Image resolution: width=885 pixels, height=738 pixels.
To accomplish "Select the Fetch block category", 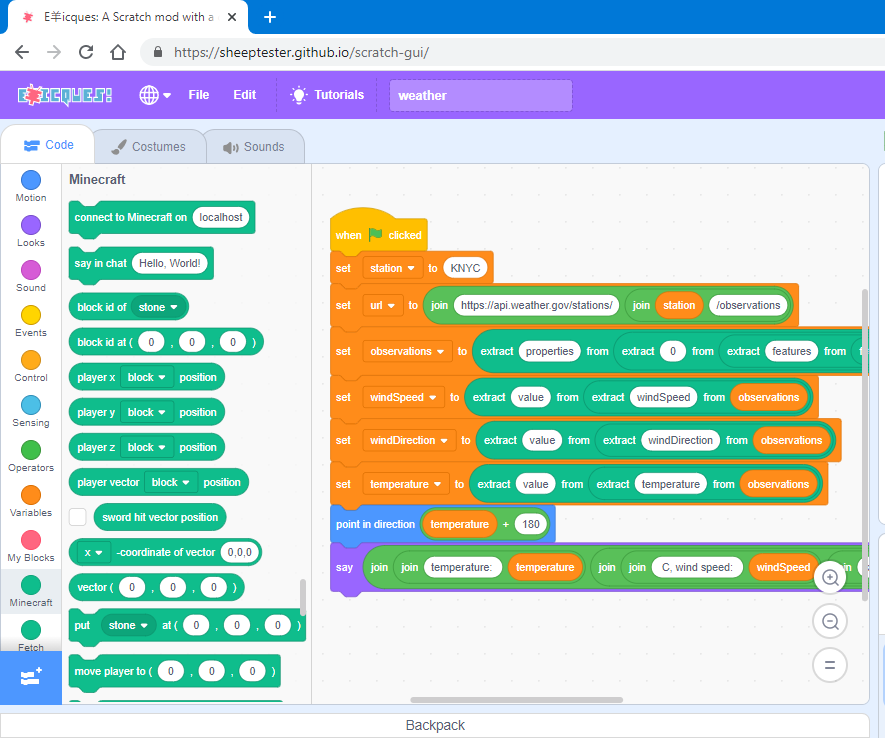I will pos(30,633).
